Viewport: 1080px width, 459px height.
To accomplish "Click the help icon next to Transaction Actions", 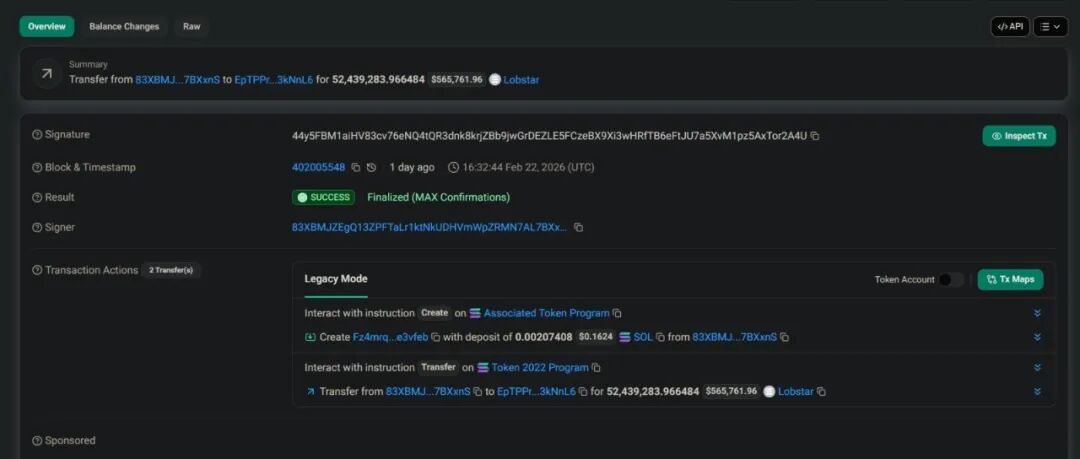I will (x=37, y=270).
